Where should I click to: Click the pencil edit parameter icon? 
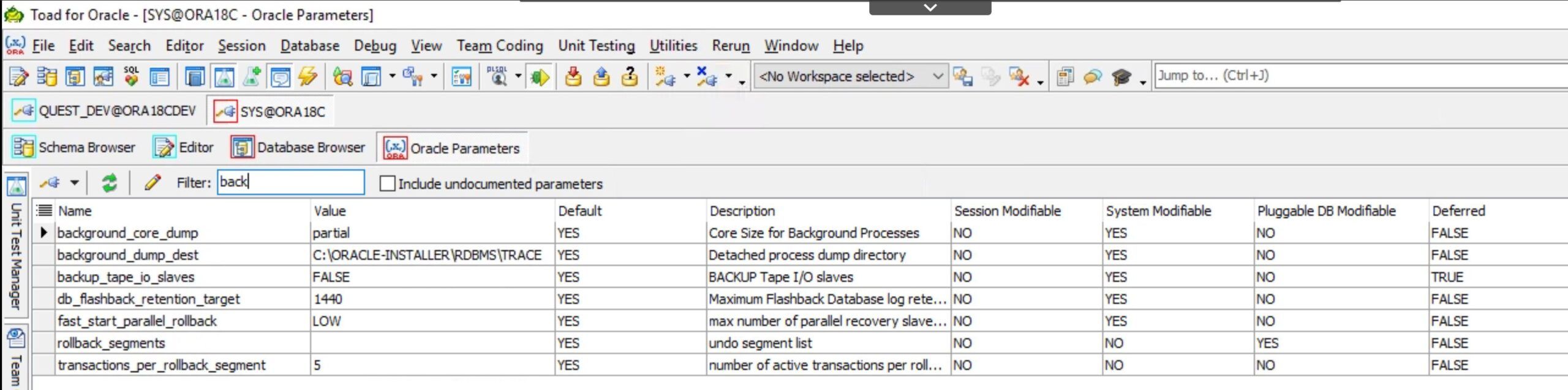(x=153, y=183)
